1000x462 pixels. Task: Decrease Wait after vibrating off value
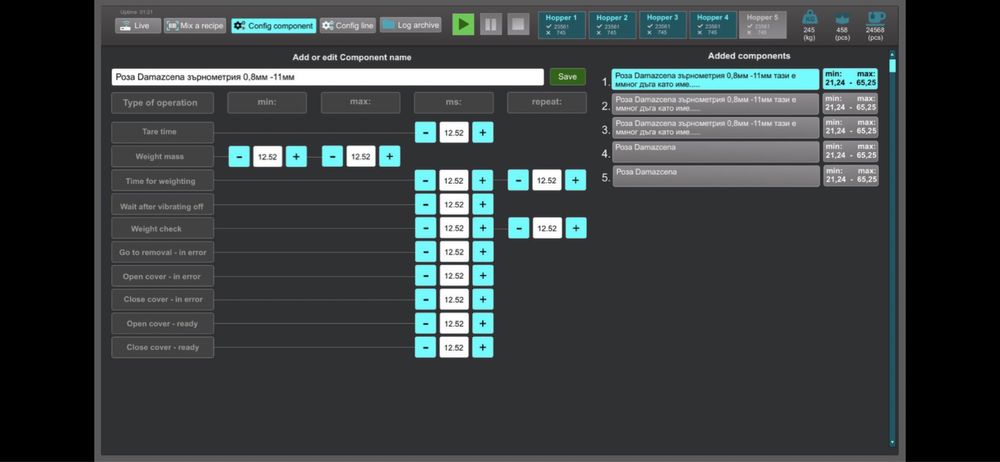[x=425, y=204]
